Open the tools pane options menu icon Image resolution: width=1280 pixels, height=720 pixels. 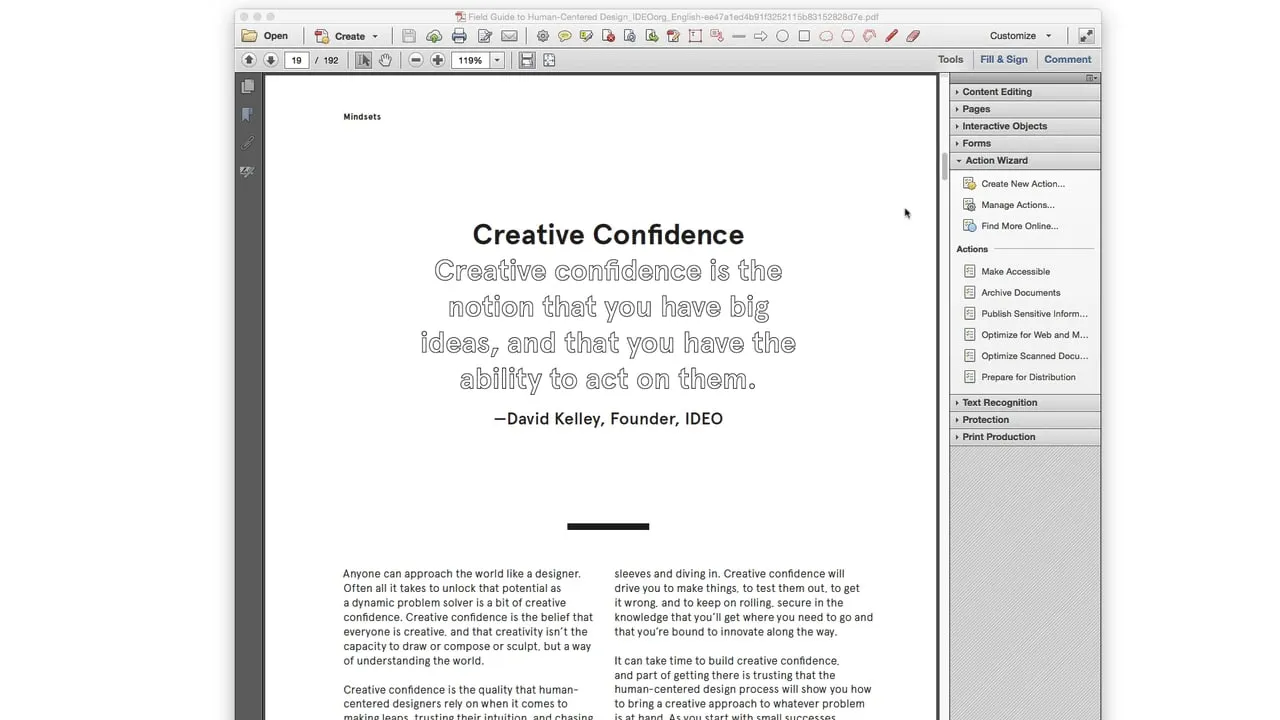point(1092,78)
